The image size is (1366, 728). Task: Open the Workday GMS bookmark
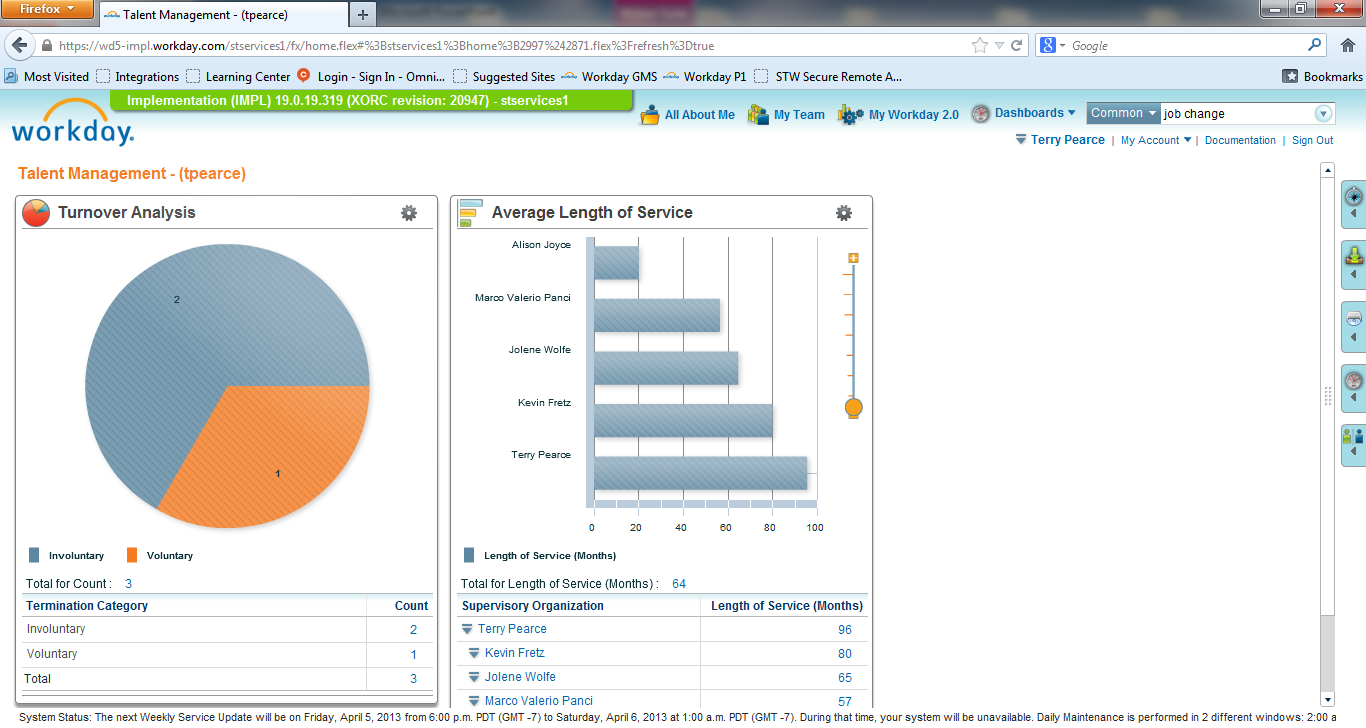pos(609,76)
